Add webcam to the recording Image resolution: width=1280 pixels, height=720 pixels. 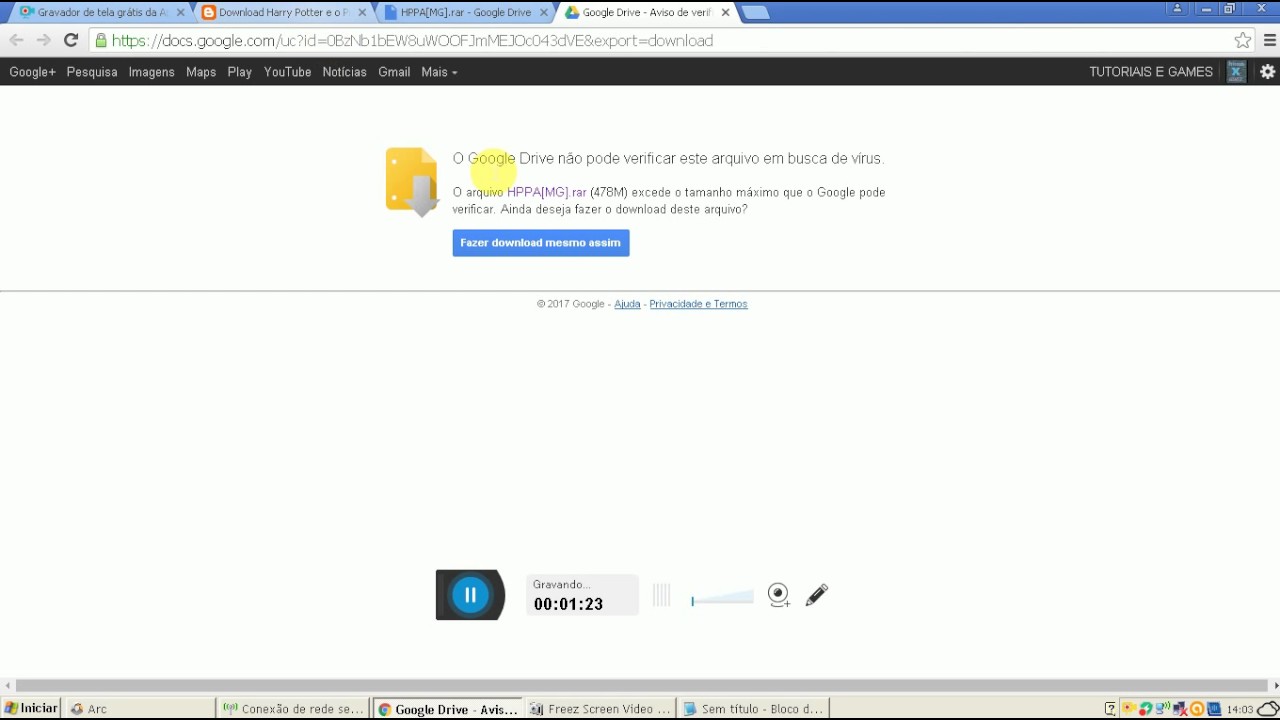(x=778, y=595)
